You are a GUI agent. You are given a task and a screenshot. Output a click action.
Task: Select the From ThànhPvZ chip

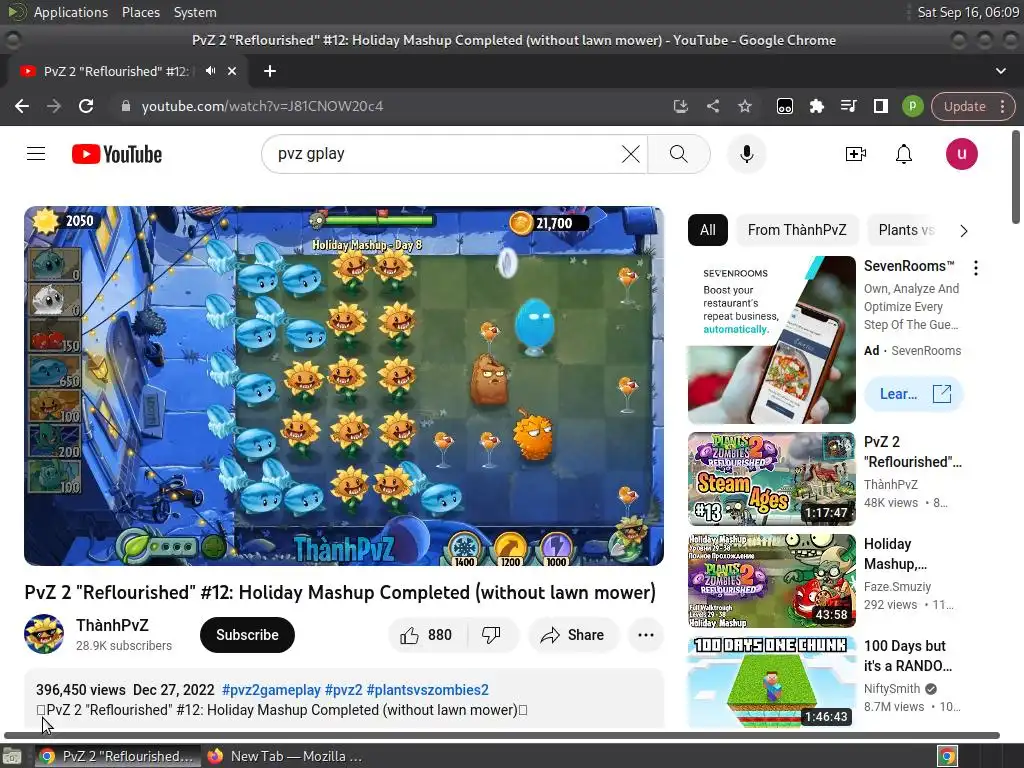point(797,230)
